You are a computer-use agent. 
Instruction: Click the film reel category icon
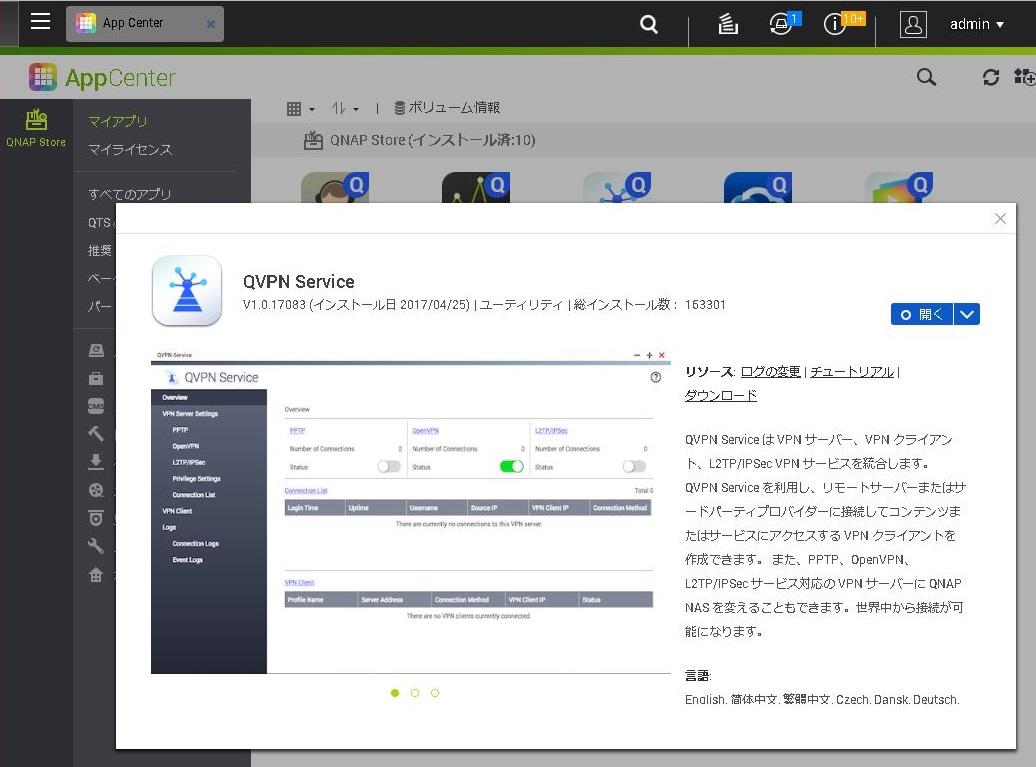[x=96, y=490]
